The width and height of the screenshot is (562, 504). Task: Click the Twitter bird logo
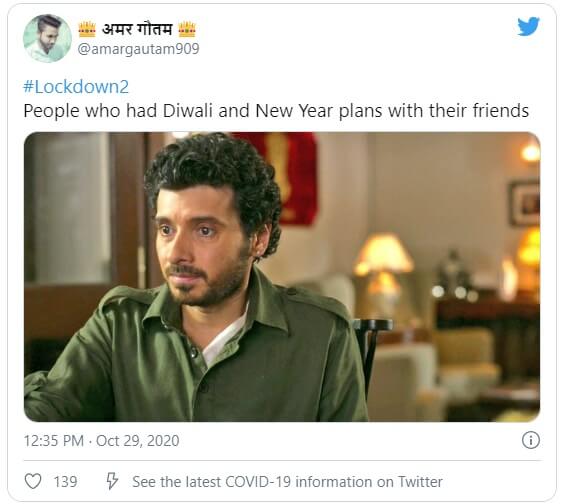[528, 27]
